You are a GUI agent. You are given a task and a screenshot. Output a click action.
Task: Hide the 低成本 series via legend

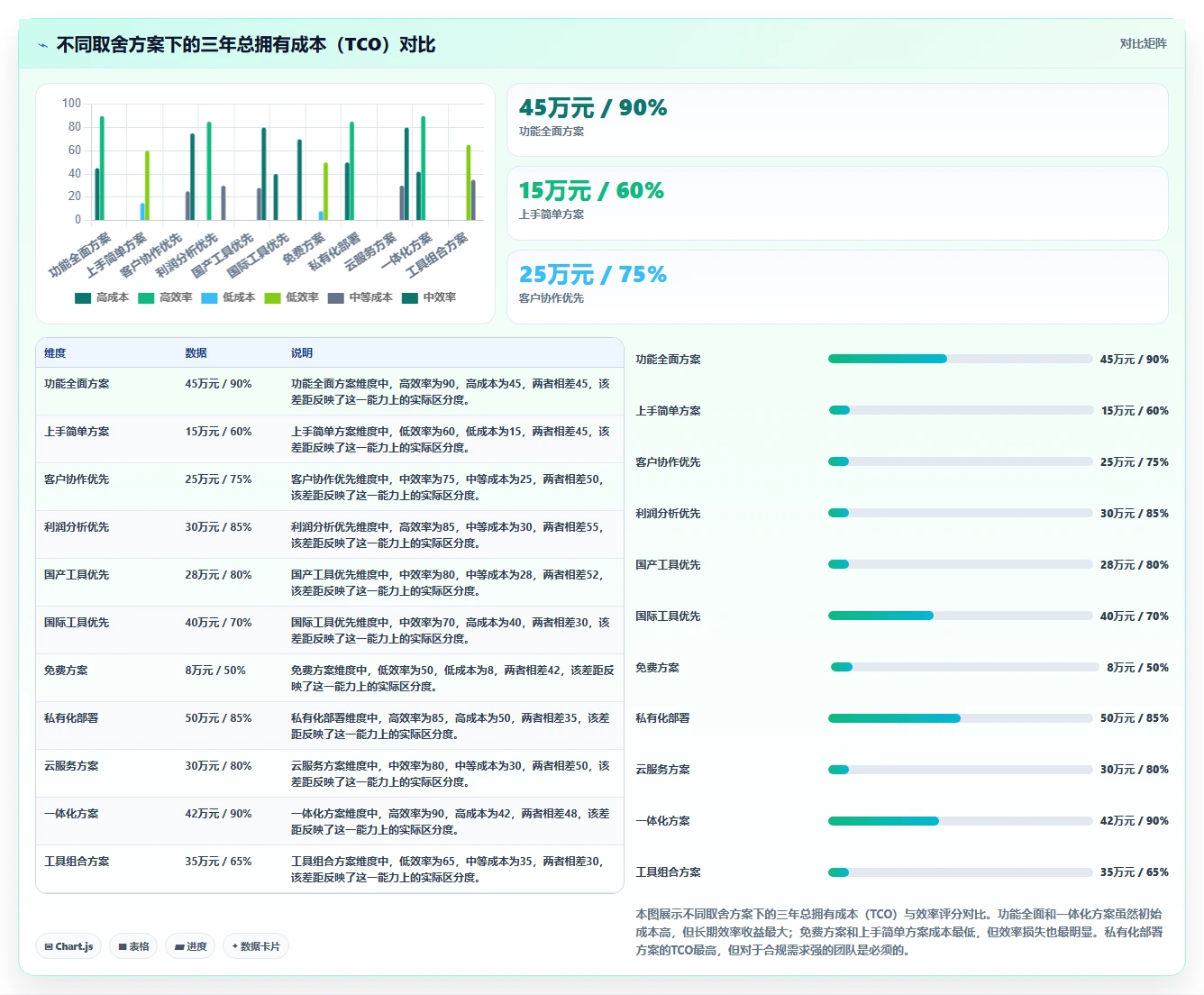(x=228, y=297)
